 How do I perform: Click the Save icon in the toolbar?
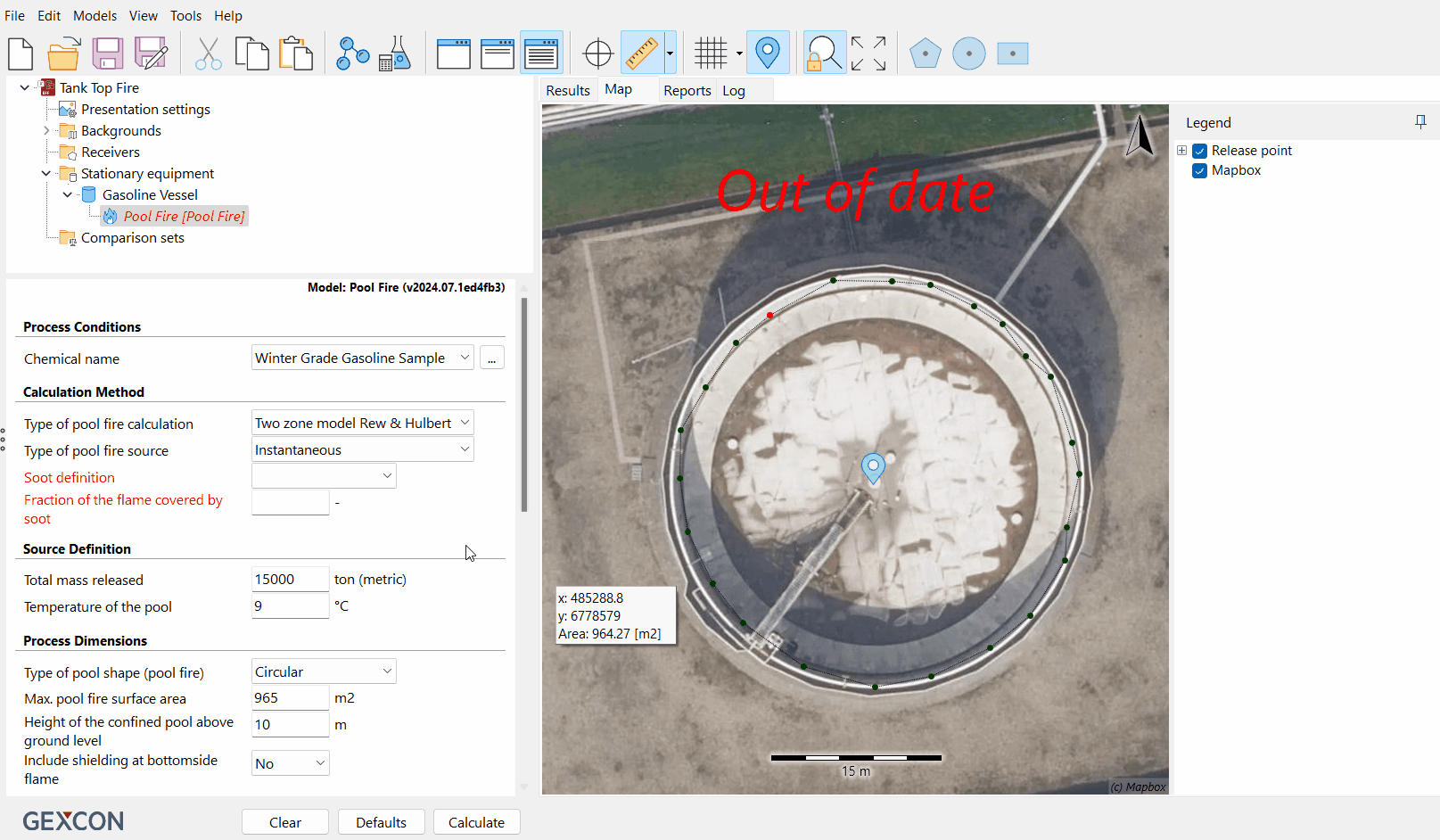pyautogui.click(x=108, y=54)
